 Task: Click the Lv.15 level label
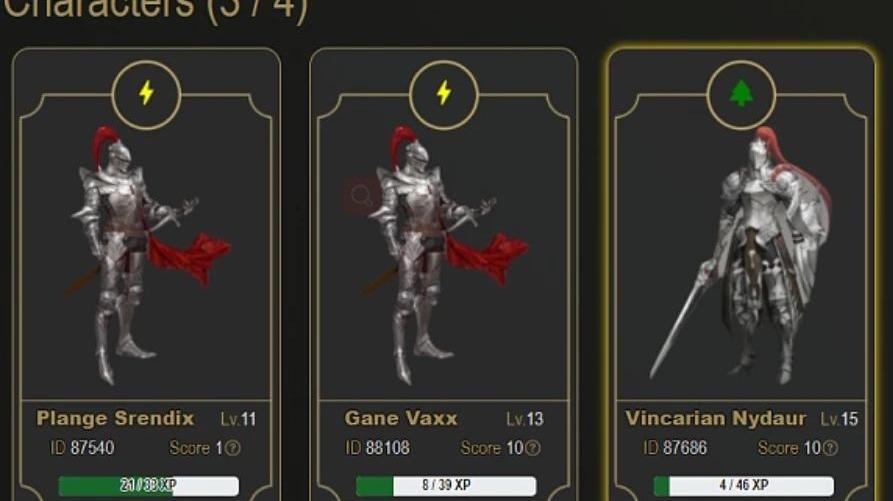click(x=839, y=420)
